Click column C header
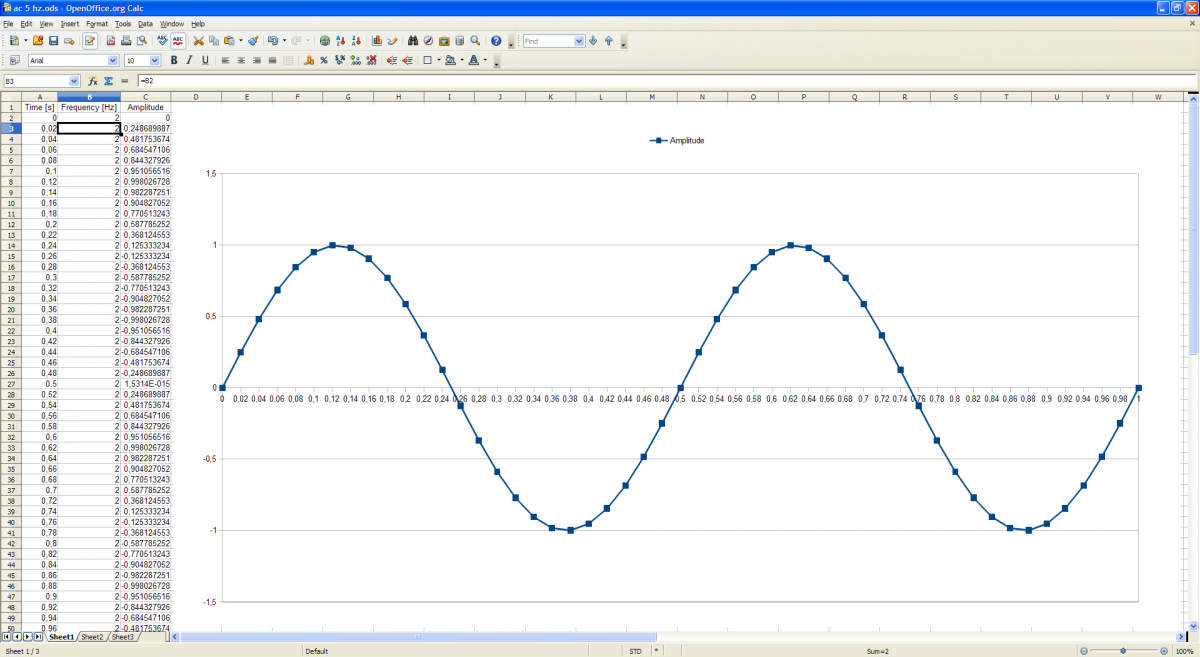This screenshot has height=657, width=1200. click(145, 97)
